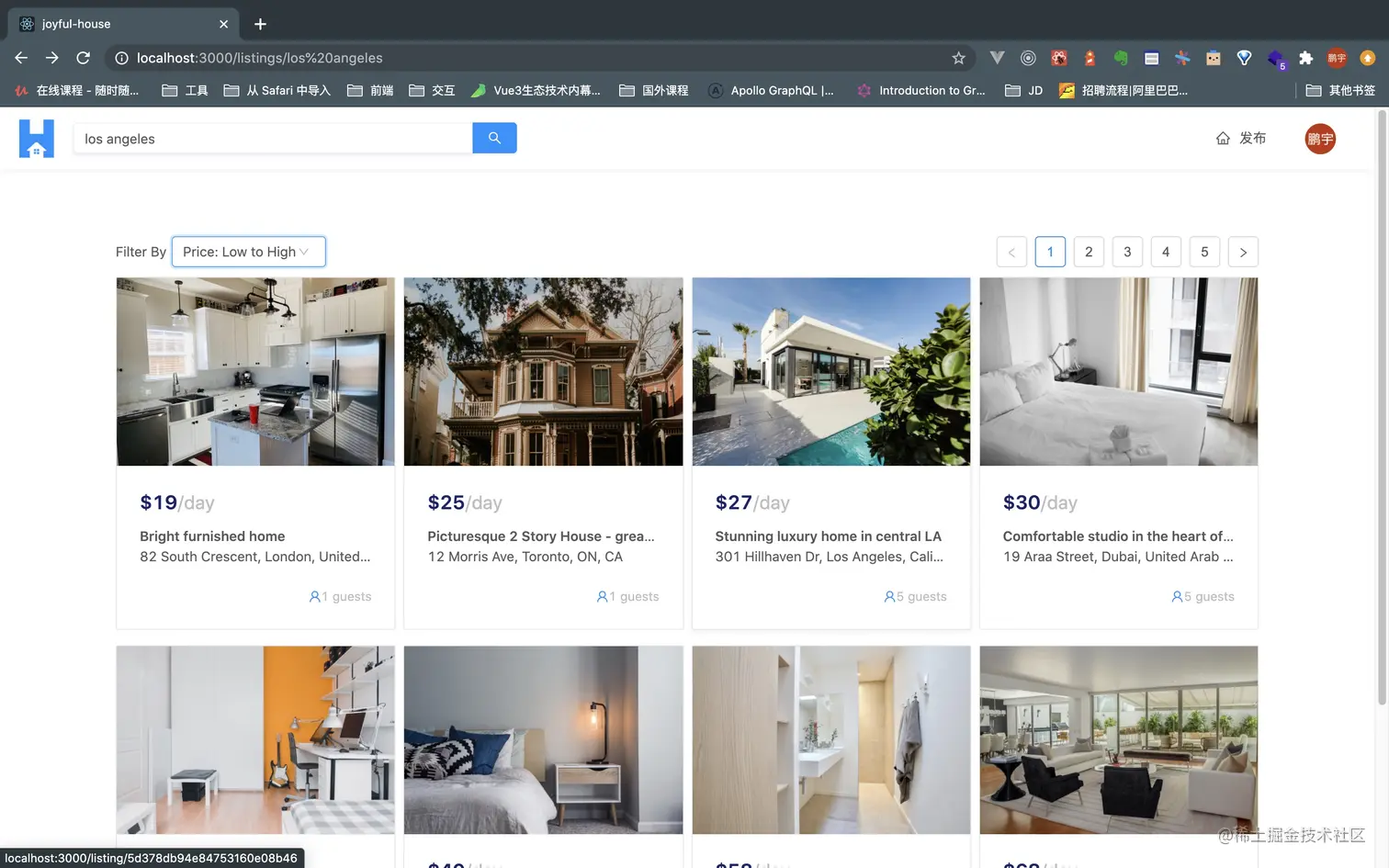The image size is (1389, 868).
Task: Open the 在线课程 bookmark
Action: tap(77, 90)
